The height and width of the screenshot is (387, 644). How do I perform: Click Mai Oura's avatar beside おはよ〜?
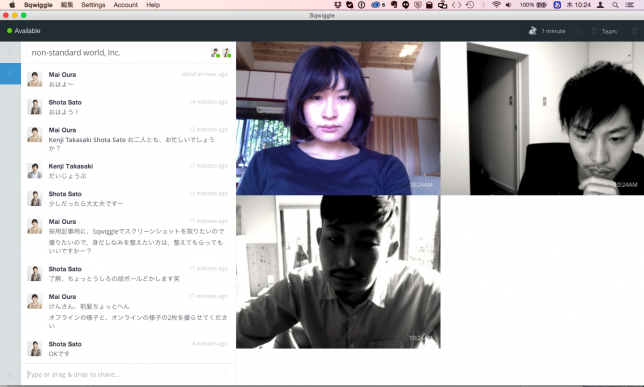pyautogui.click(x=34, y=79)
